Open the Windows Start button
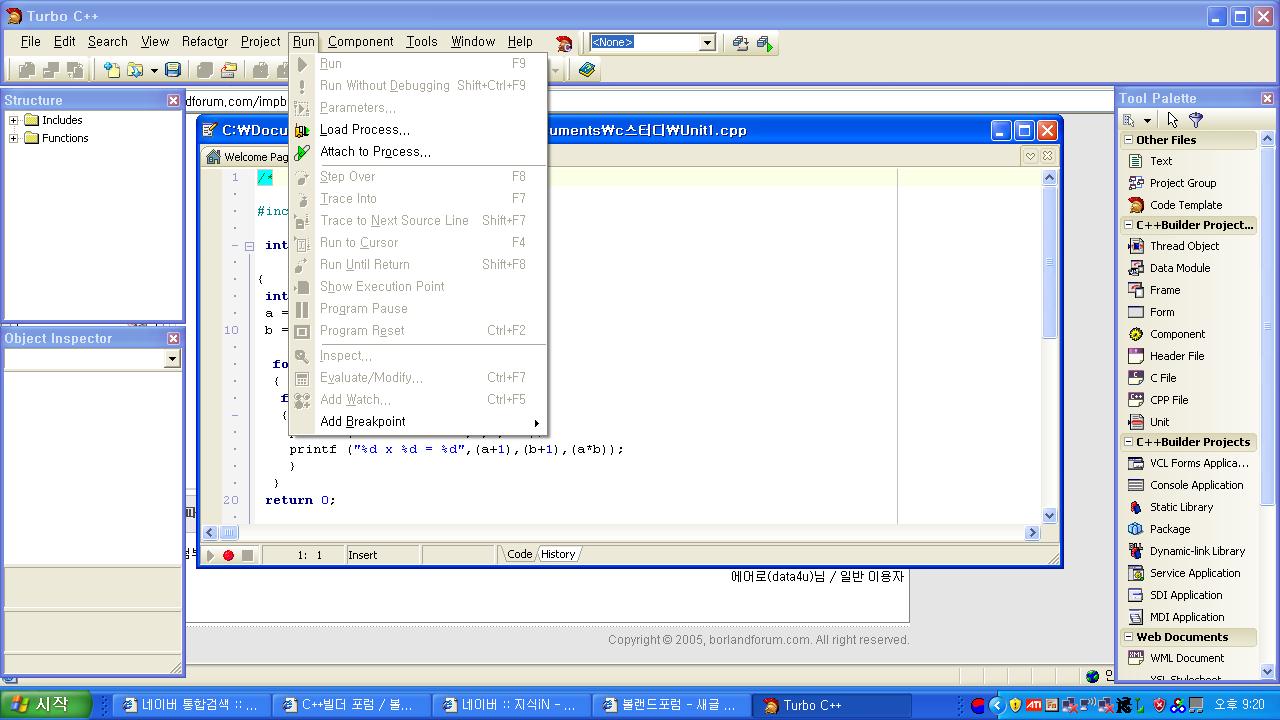The image size is (1280, 720). [46, 705]
